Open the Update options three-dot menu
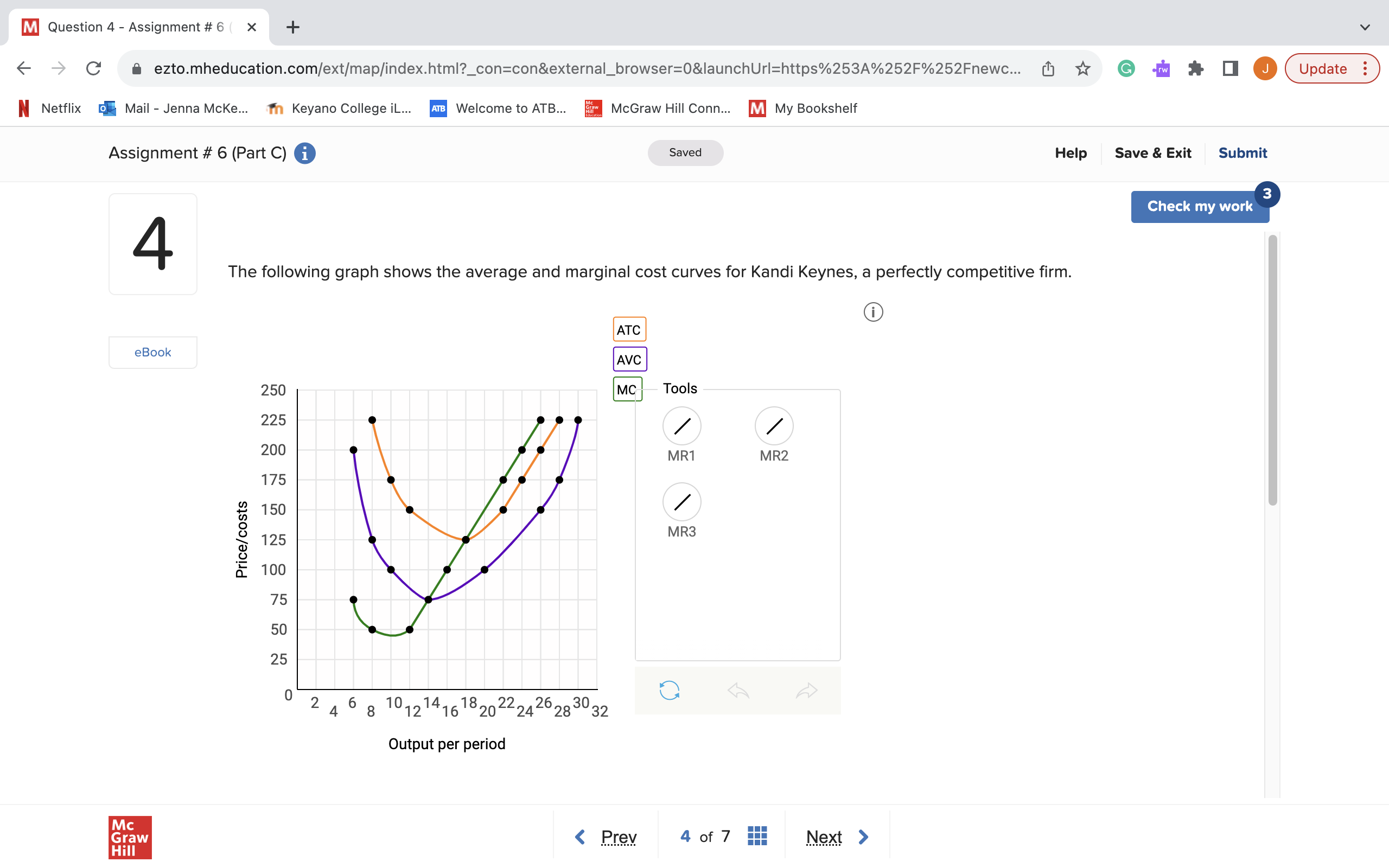Viewport: 1389px width, 868px height. [x=1365, y=68]
